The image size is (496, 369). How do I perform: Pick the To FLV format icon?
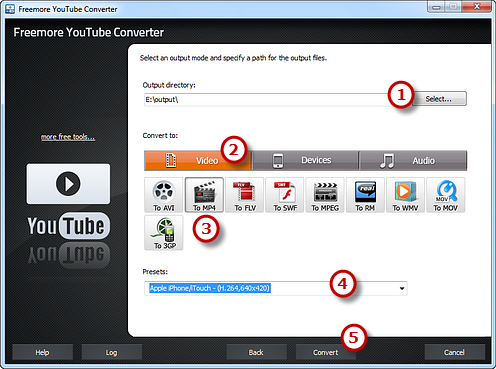point(245,195)
